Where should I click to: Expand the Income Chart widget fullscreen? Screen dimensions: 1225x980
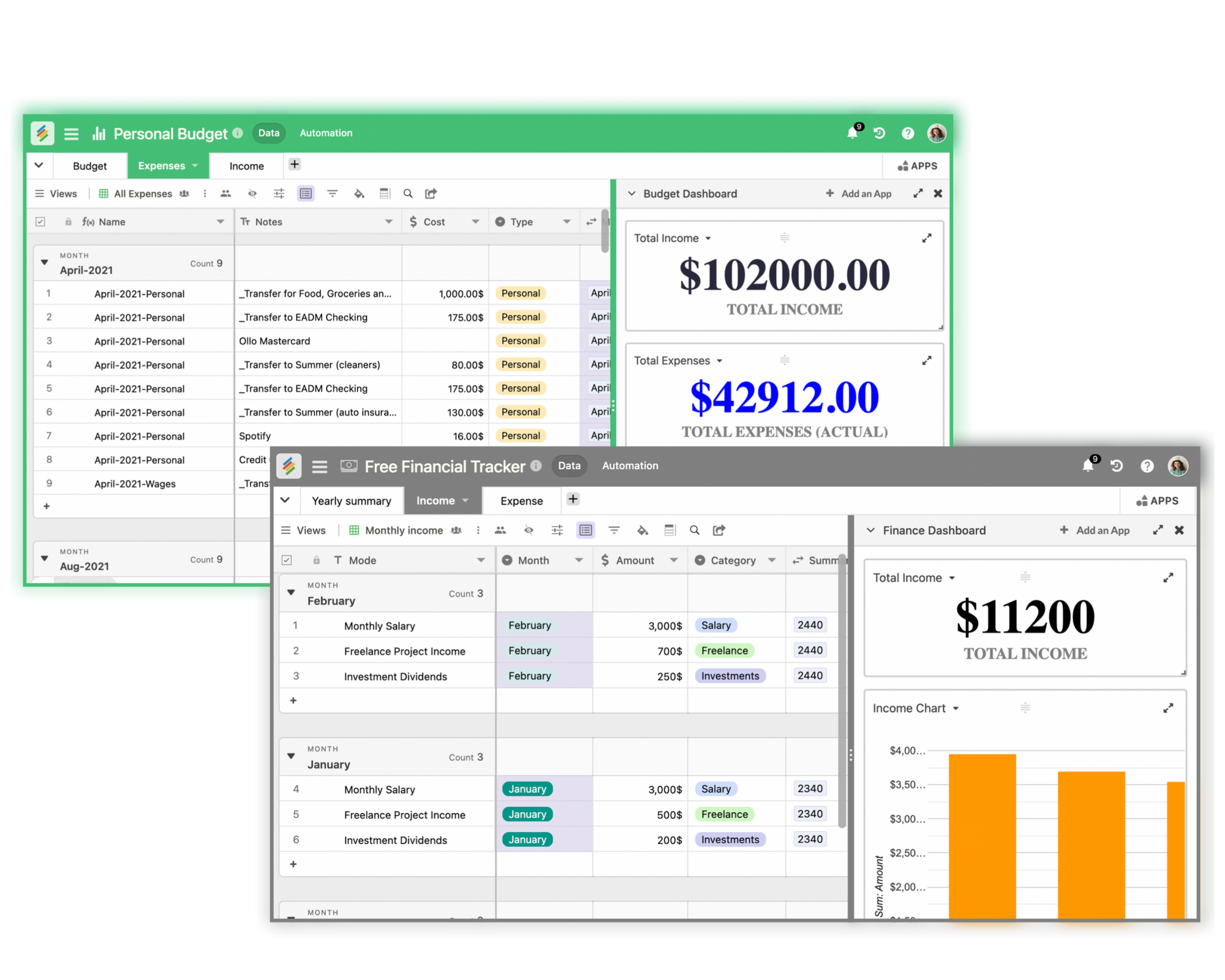(x=1168, y=708)
